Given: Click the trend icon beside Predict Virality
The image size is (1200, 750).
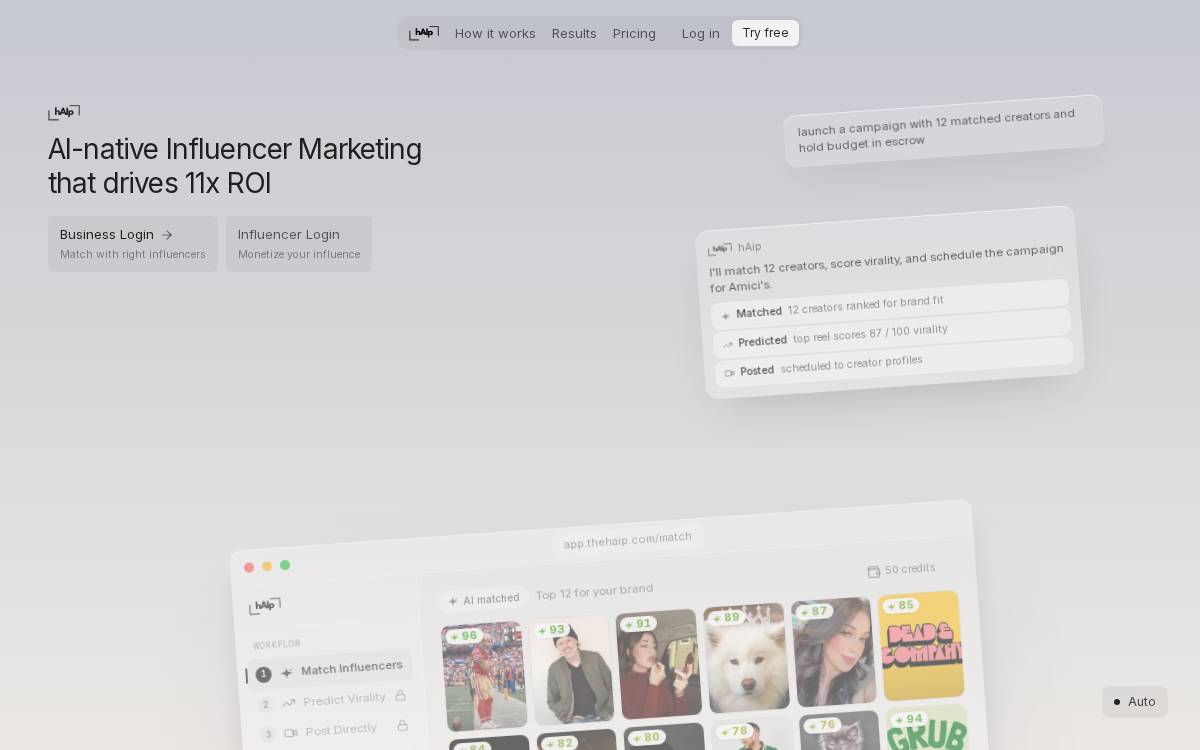Looking at the screenshot, I should click(x=289, y=703).
